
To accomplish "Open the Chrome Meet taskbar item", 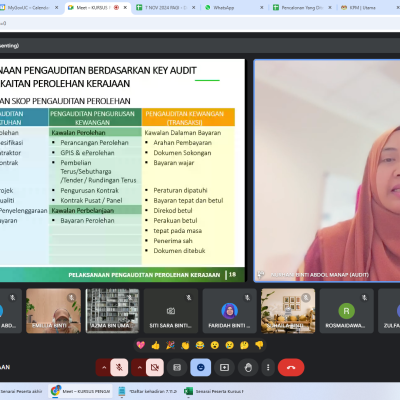I will pos(80,391).
